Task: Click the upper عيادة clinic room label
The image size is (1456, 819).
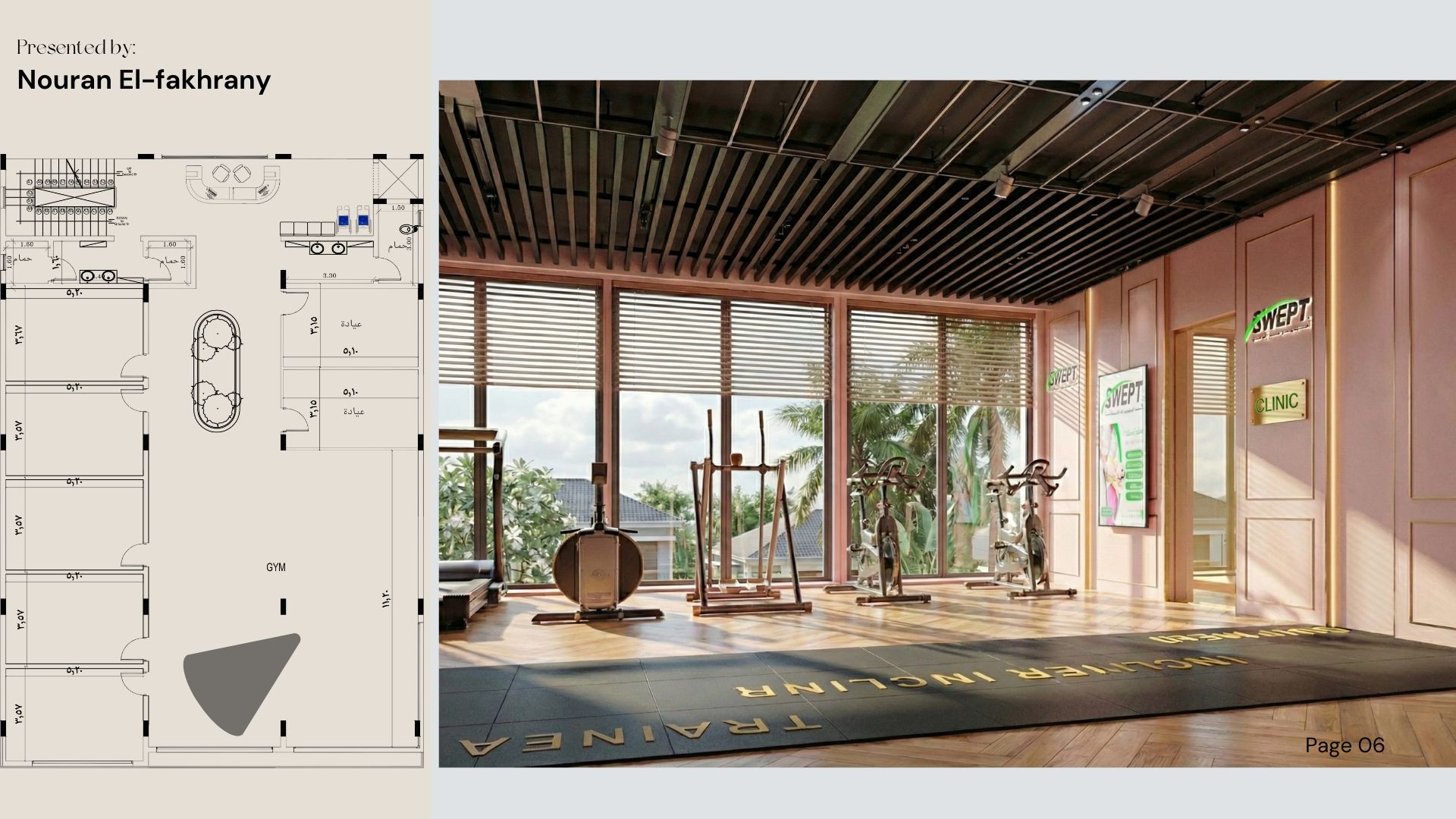Action: coord(351,324)
